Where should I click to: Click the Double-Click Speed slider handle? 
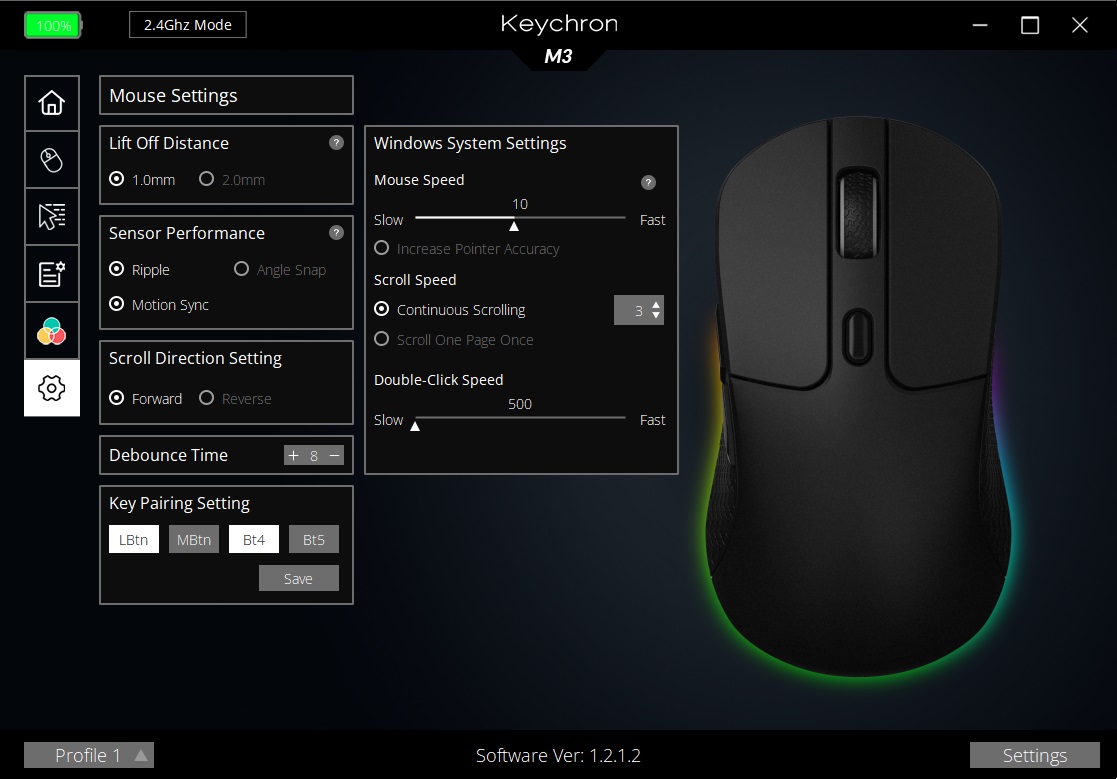415,426
